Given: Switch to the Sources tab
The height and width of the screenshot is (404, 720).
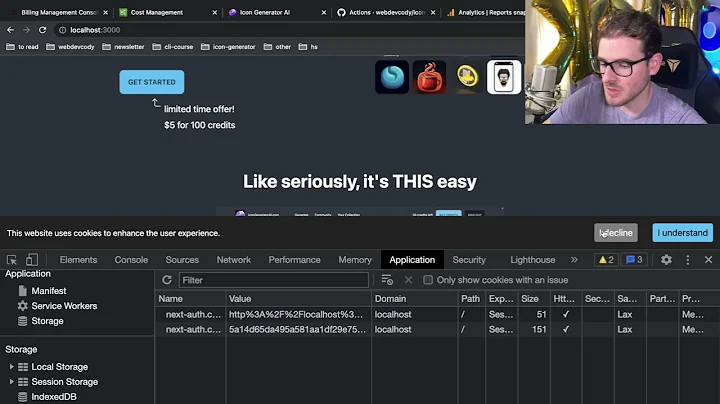Looking at the screenshot, I should click(182, 260).
